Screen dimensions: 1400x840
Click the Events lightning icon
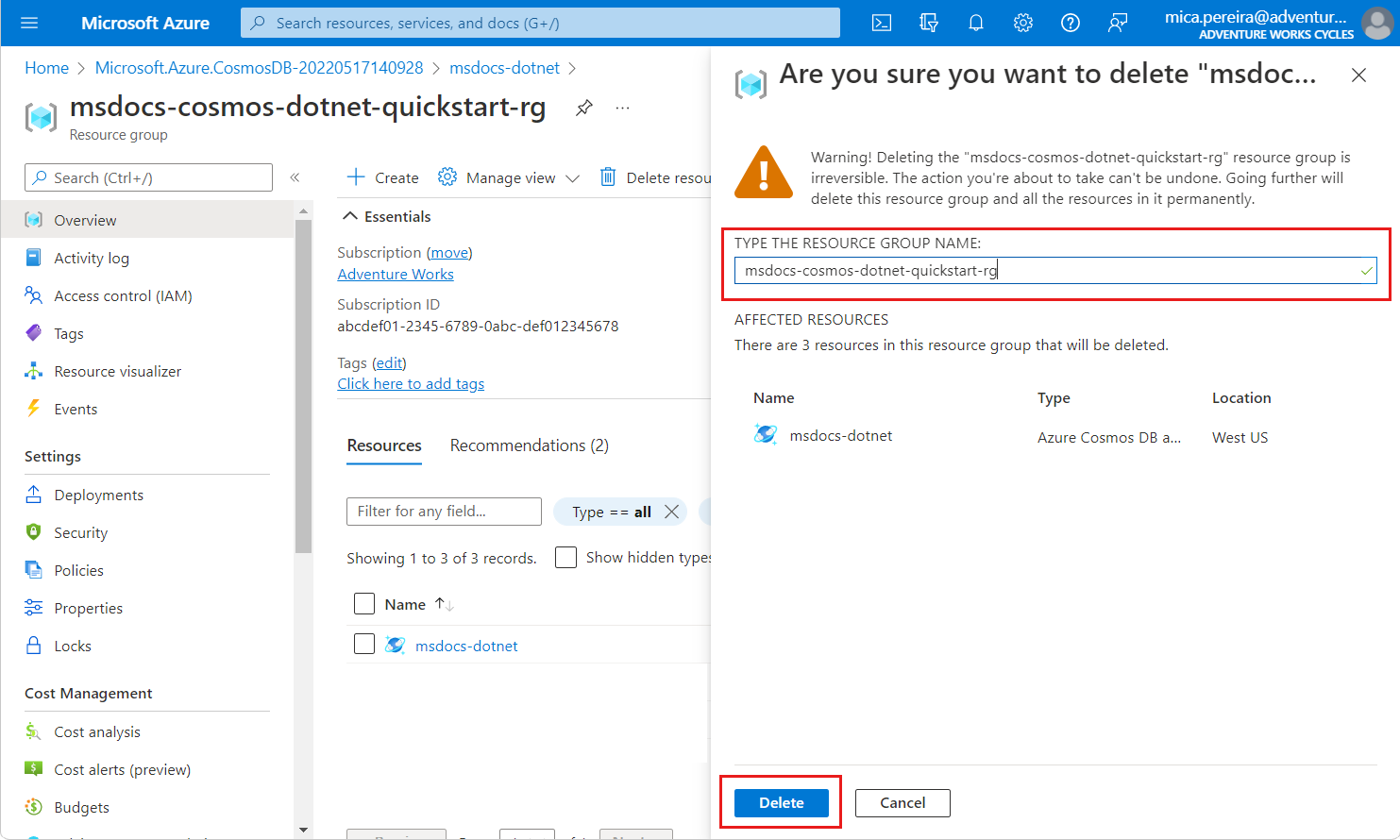pos(34,409)
